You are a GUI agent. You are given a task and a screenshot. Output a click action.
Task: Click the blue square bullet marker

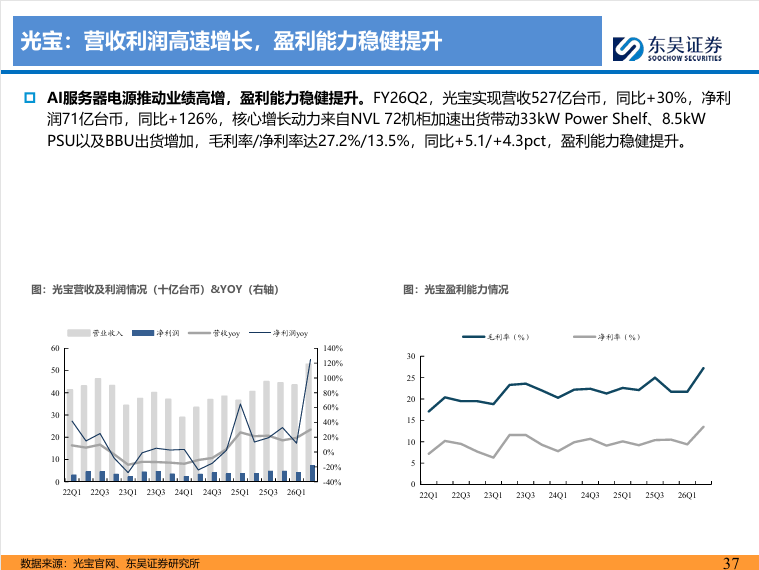(x=30, y=98)
